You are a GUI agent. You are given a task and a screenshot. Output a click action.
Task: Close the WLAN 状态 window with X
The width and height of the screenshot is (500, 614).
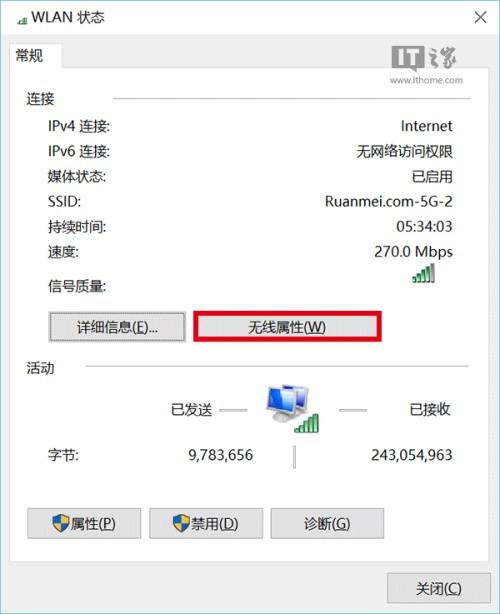(480, 17)
